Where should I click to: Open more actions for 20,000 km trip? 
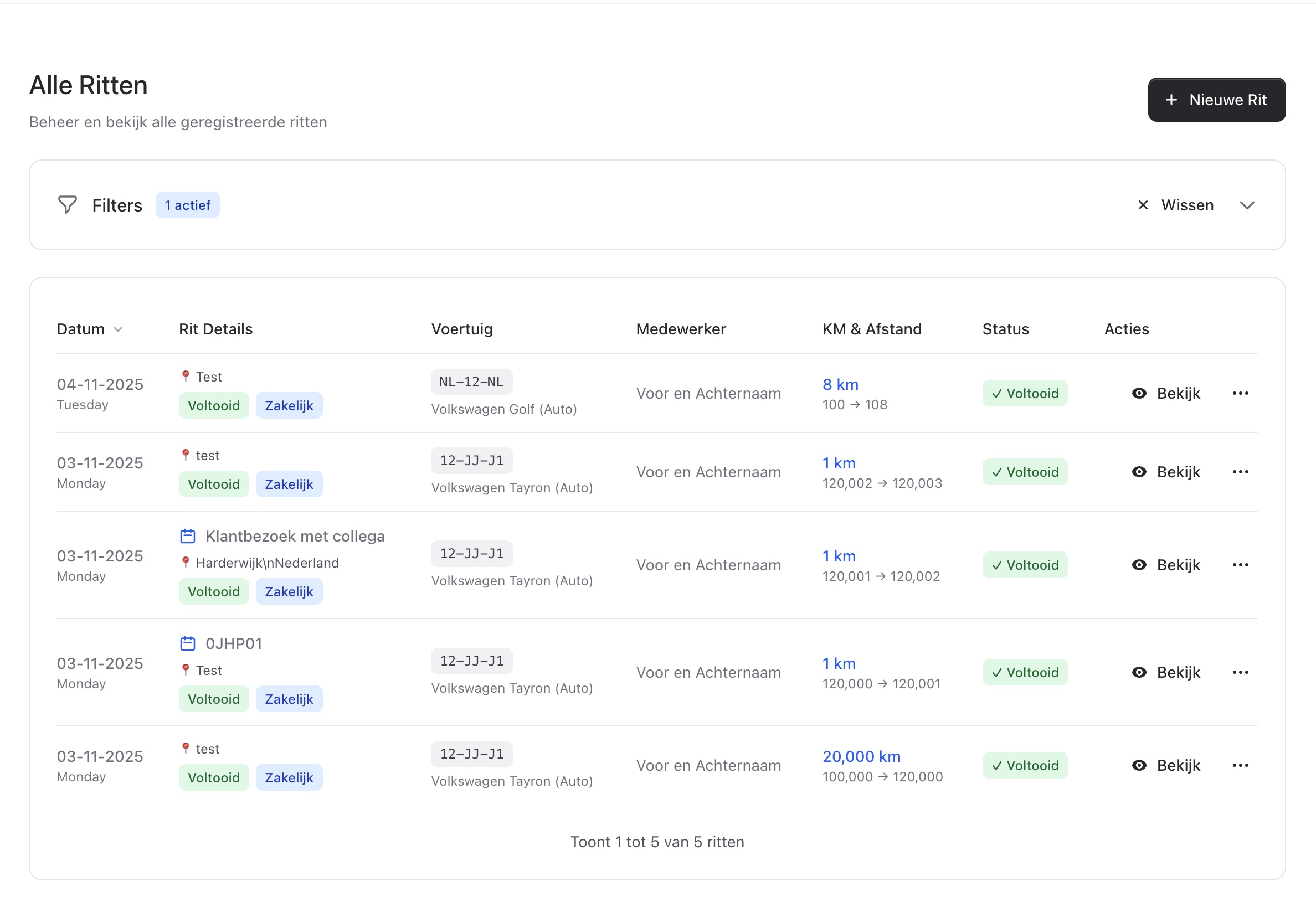pos(1240,765)
